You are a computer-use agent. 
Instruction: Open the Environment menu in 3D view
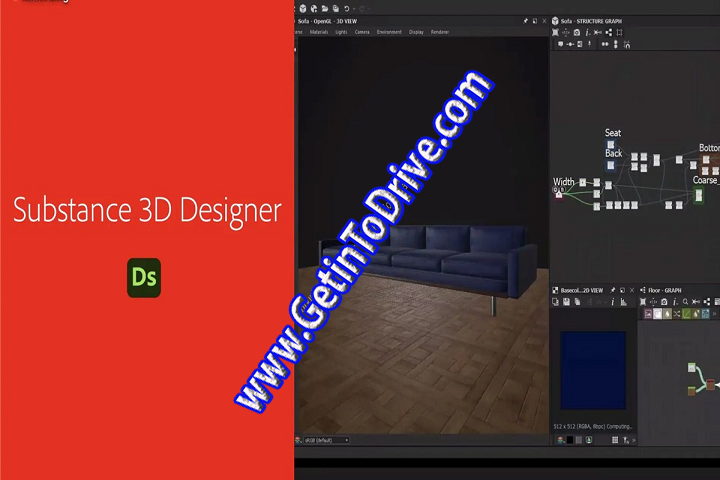[x=389, y=32]
